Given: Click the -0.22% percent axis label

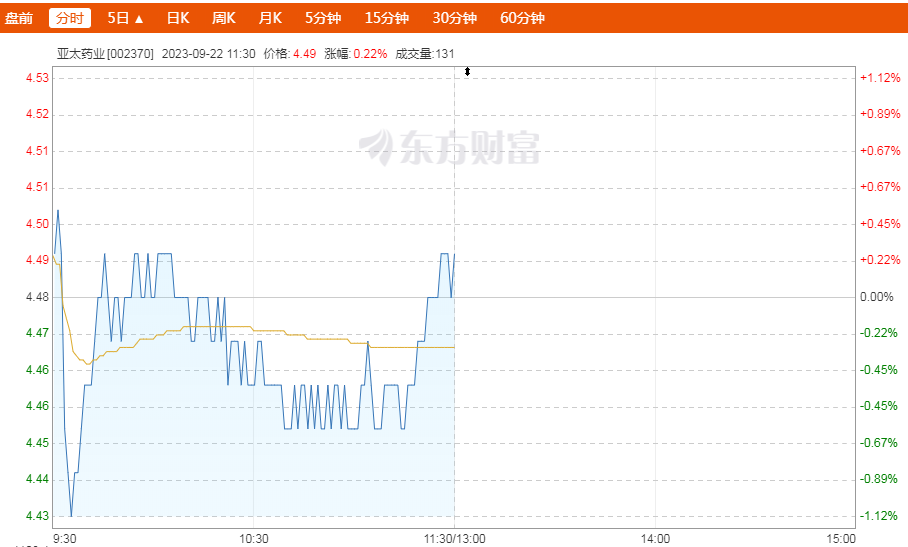Looking at the screenshot, I should click(879, 333).
